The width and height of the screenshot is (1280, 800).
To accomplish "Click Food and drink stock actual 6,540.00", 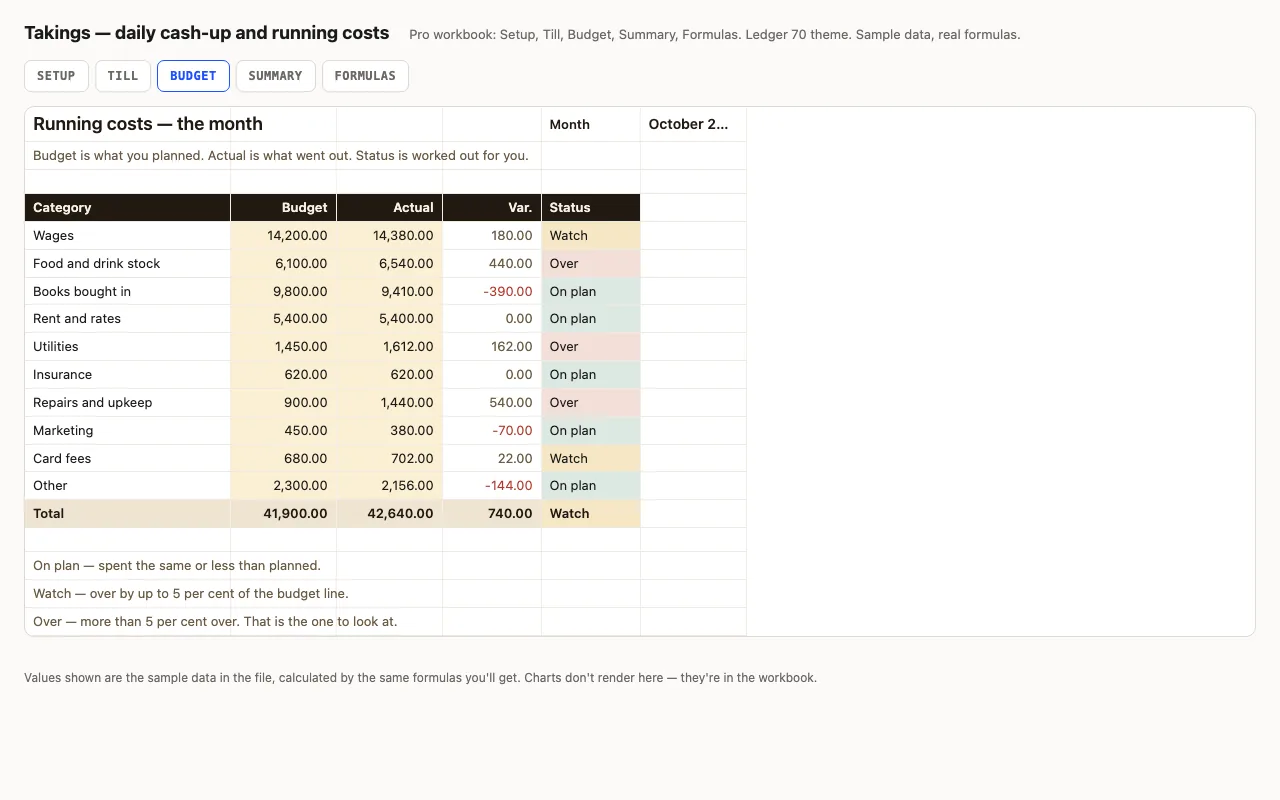I will 390,264.
